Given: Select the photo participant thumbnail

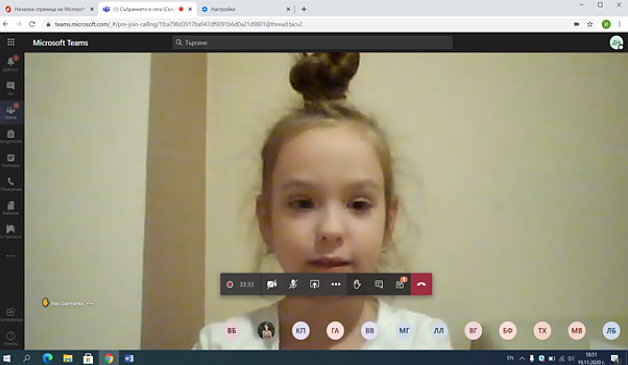Looking at the screenshot, I should [266, 331].
